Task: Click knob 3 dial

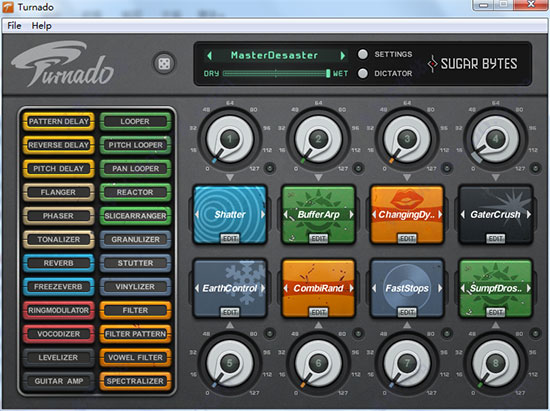Action: [407, 139]
